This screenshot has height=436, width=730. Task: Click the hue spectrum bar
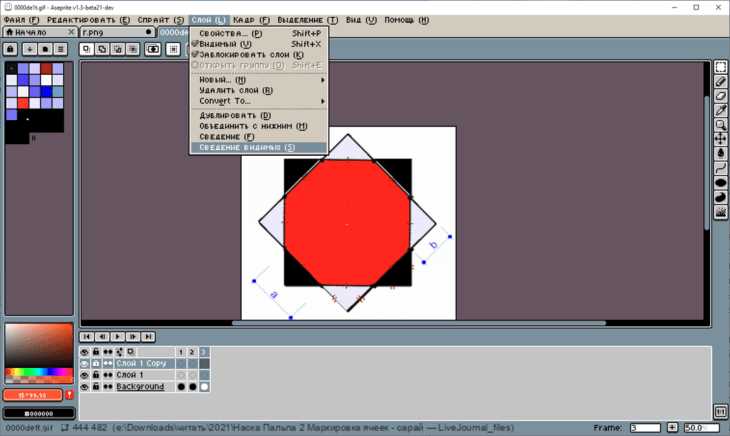(x=39, y=372)
